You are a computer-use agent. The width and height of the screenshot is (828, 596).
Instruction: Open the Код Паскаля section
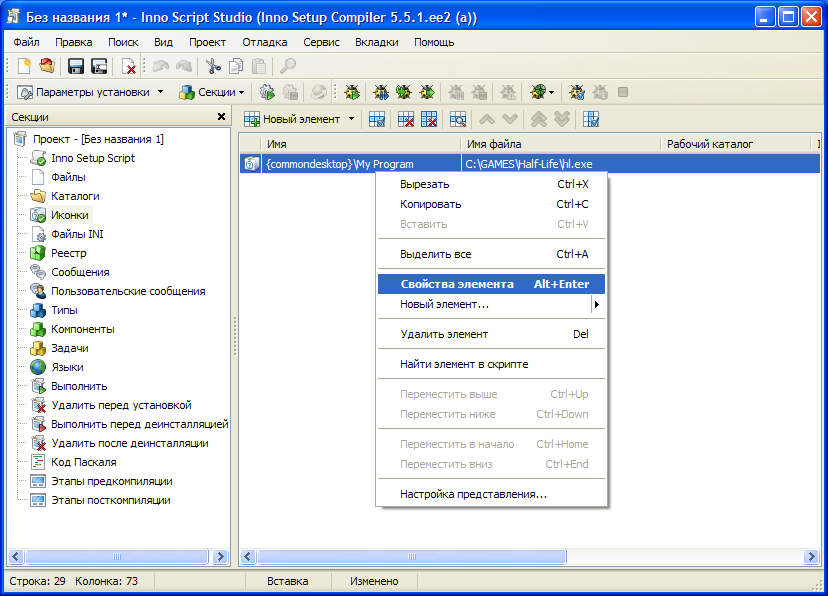point(83,462)
